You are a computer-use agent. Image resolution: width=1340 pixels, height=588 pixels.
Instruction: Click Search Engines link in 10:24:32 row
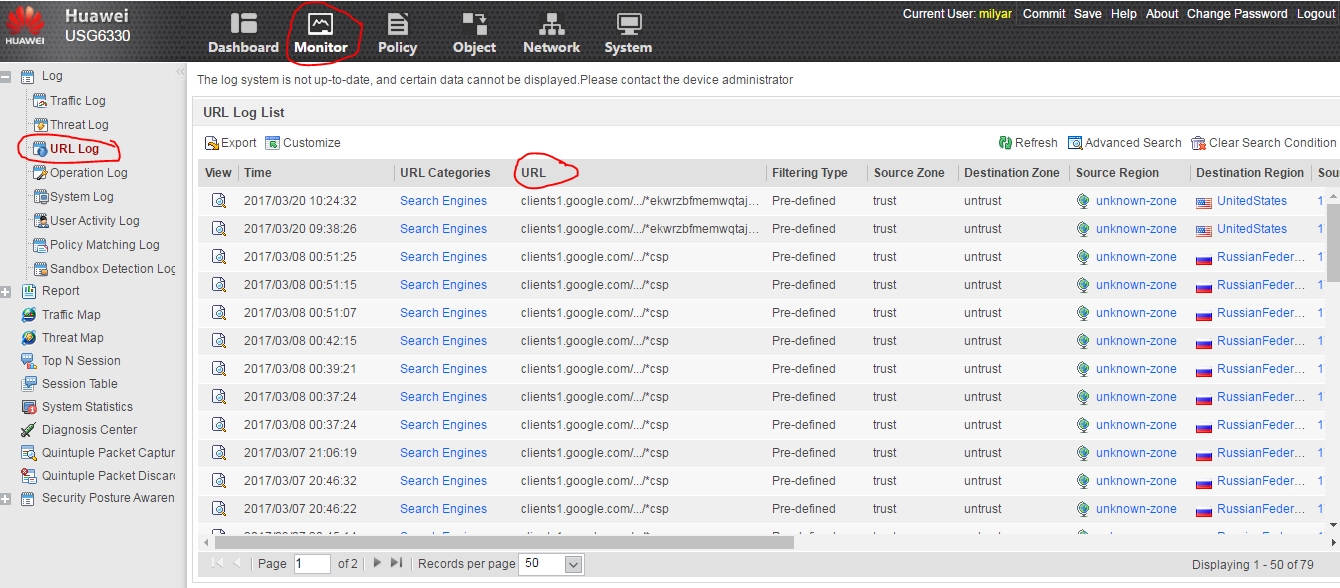[443, 201]
